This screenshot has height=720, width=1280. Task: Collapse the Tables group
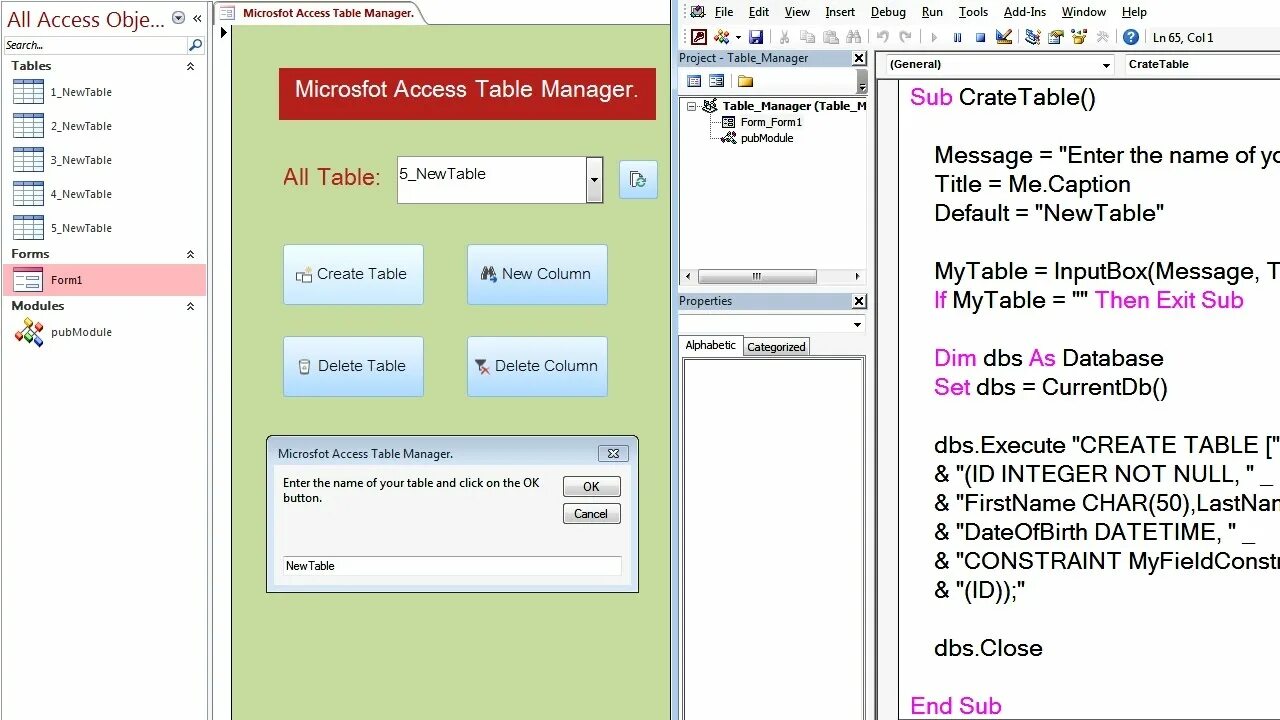[190, 66]
